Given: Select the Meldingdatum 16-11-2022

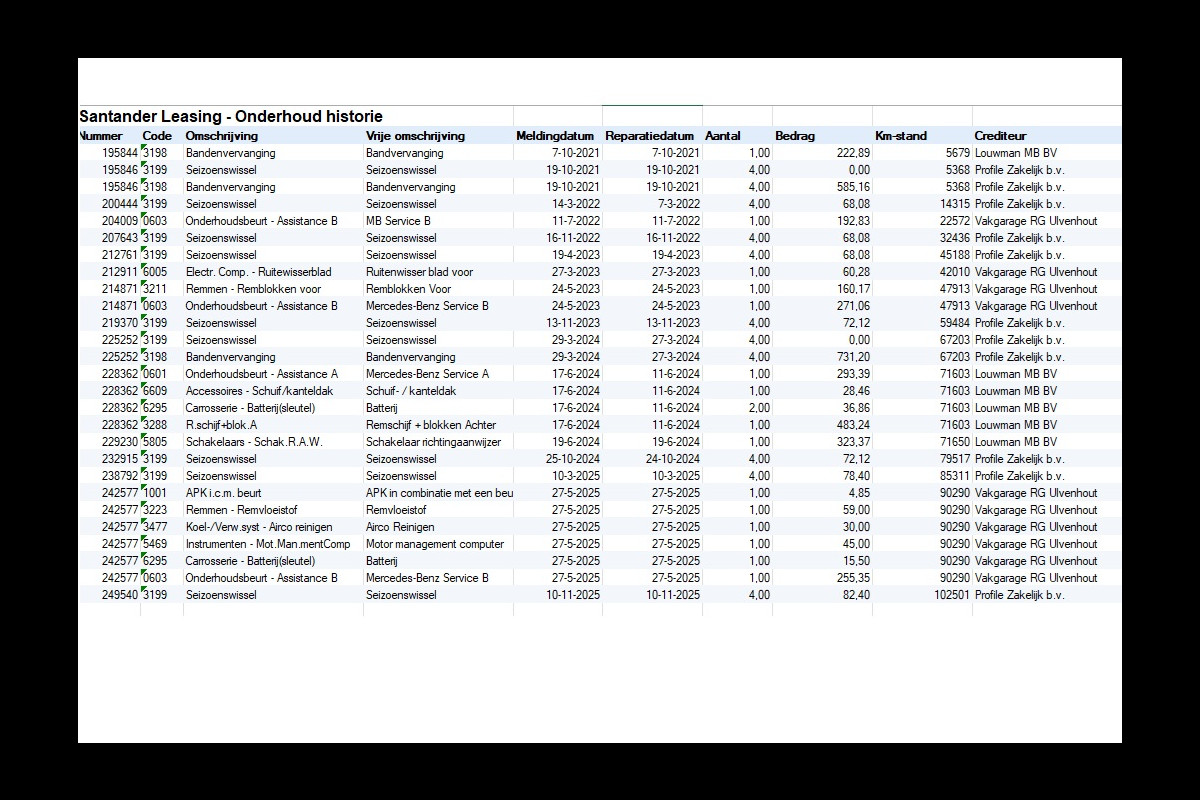Looking at the screenshot, I should point(573,238).
